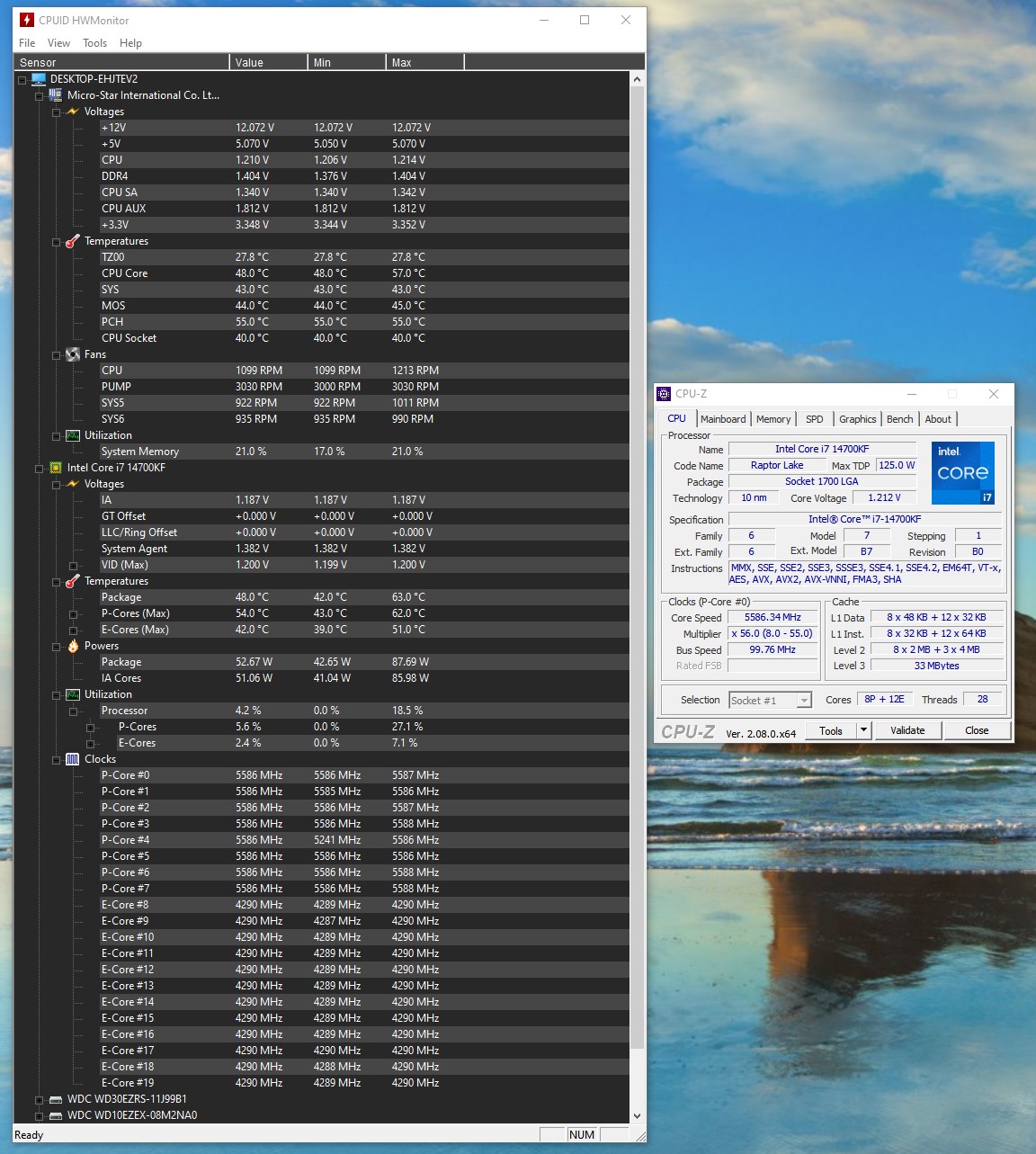The image size is (1036, 1154).
Task: Click the Powers flame icon
Action: (73, 646)
